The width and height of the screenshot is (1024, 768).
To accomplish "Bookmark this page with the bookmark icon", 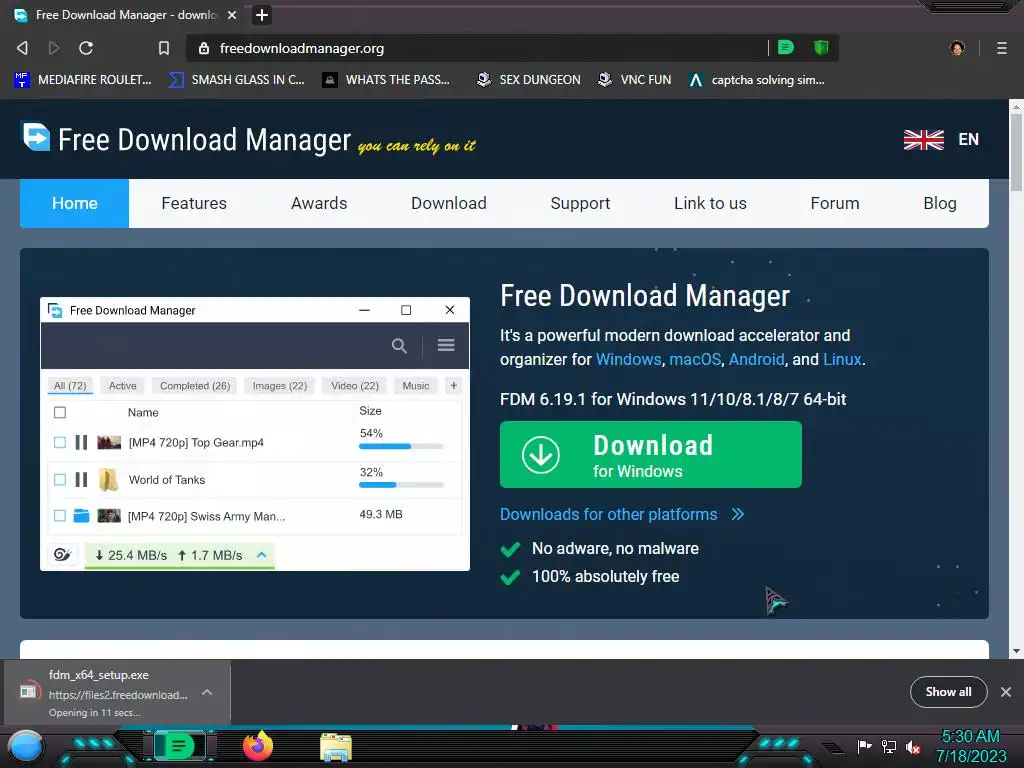I will pyautogui.click(x=164, y=48).
